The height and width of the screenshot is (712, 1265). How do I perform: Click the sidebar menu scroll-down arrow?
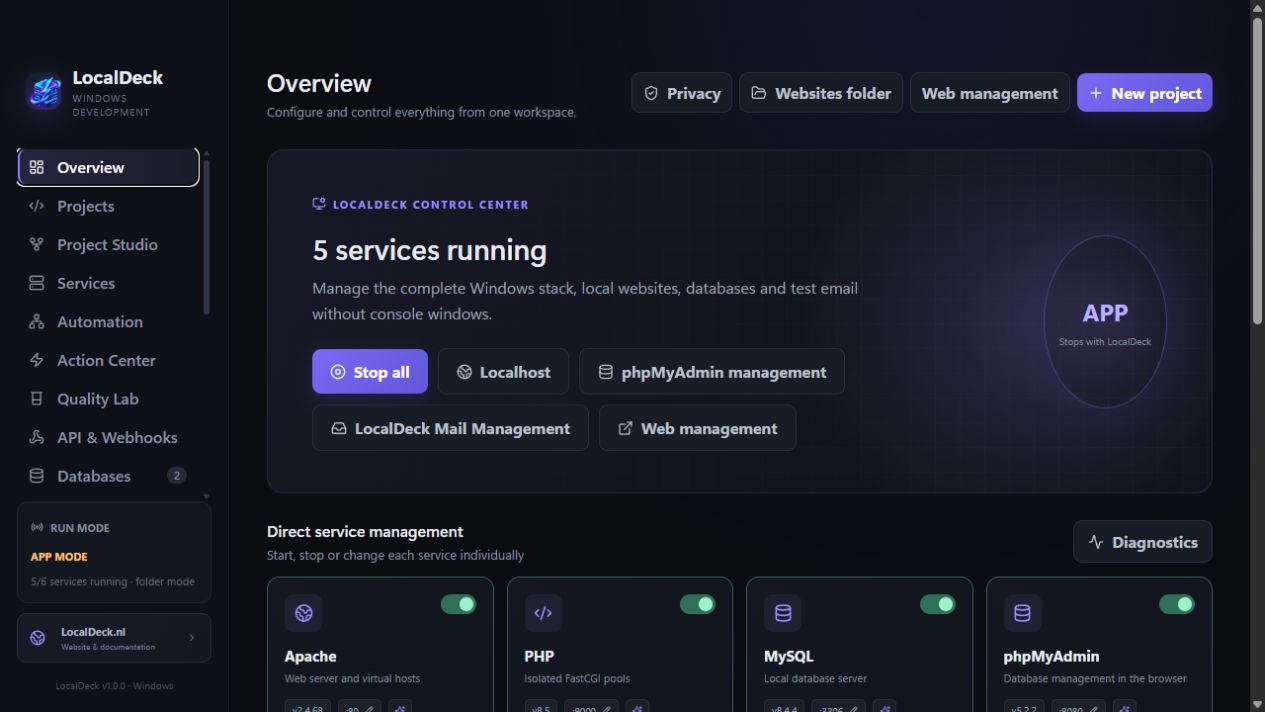(207, 496)
